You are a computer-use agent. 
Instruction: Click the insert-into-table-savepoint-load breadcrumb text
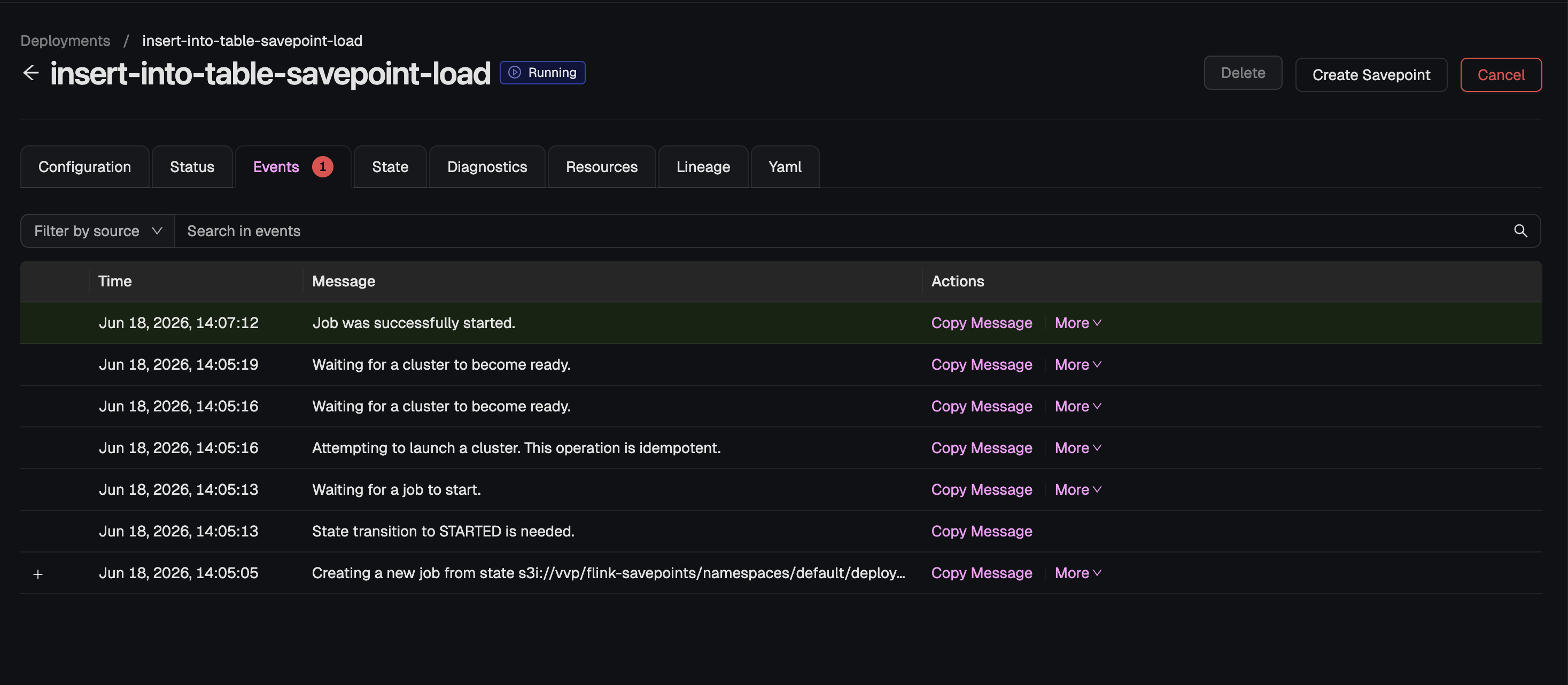click(x=252, y=41)
